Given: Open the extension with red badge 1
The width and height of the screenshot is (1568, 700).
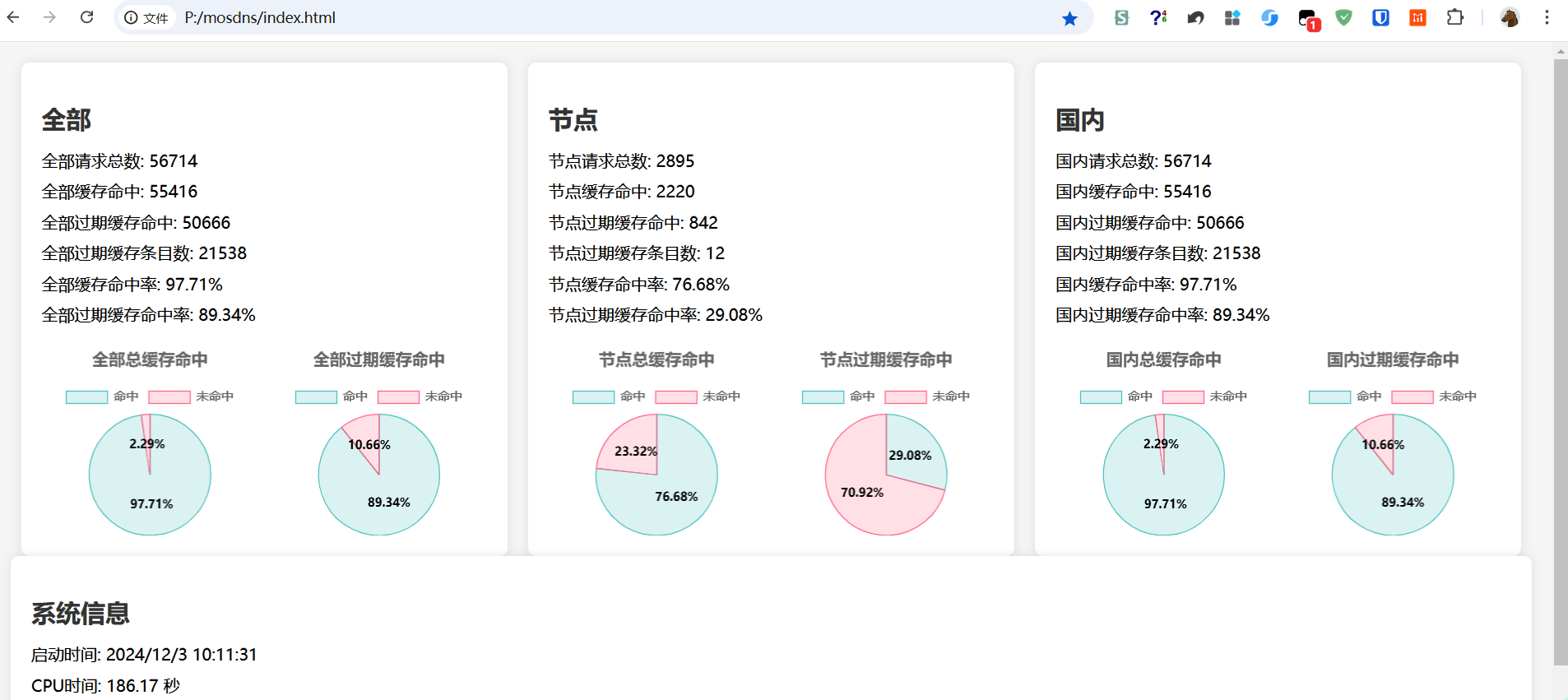Looking at the screenshot, I should tap(1308, 20).
